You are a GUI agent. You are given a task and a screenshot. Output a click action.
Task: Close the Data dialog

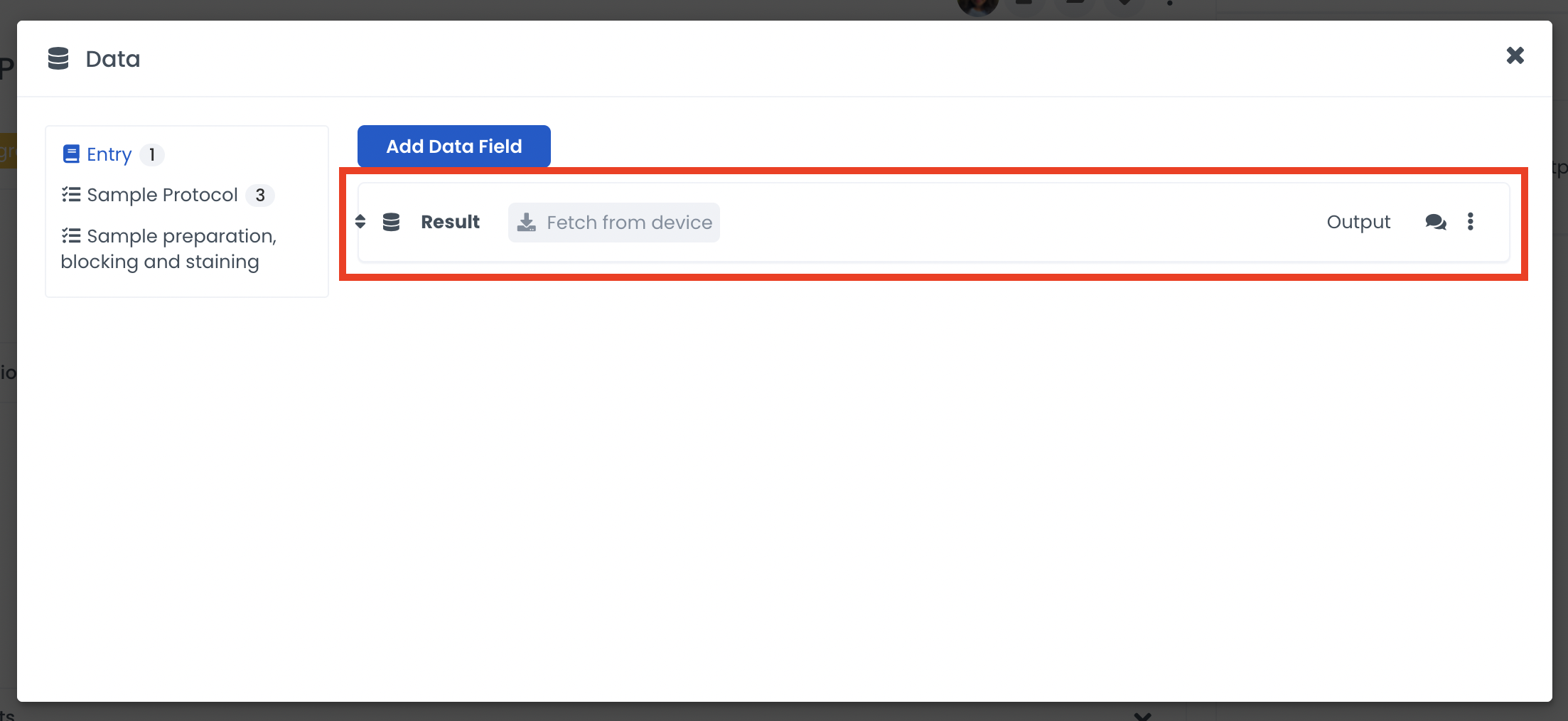tap(1515, 55)
